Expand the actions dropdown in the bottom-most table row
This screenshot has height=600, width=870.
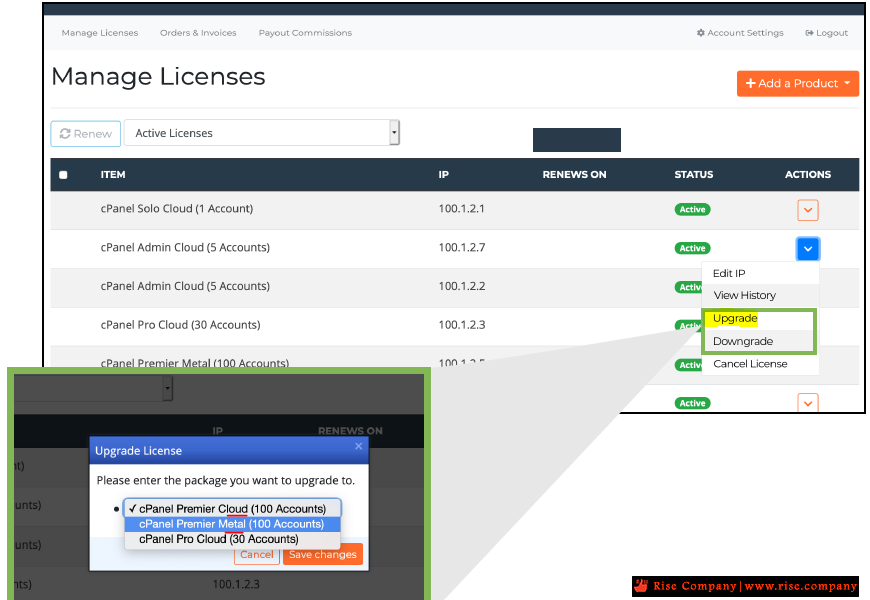point(808,403)
